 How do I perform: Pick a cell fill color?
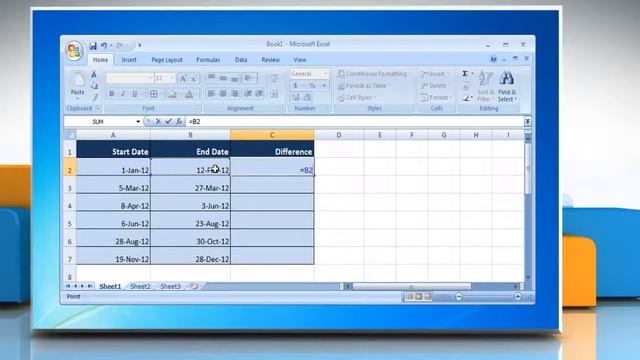[172, 94]
